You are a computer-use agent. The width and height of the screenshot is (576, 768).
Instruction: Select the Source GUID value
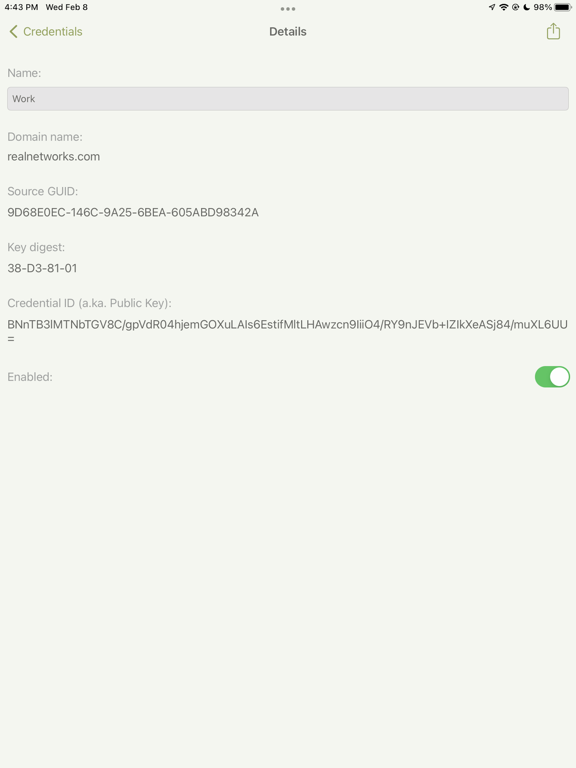pyautogui.click(x=133, y=212)
